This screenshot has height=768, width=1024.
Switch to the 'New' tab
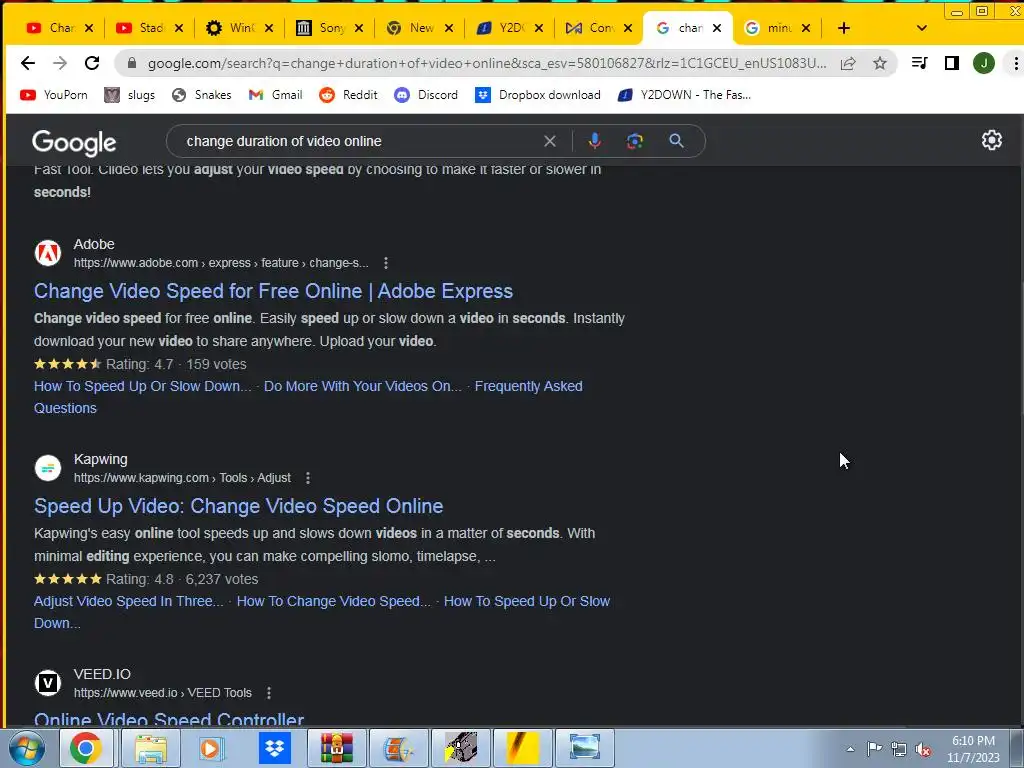[421, 28]
